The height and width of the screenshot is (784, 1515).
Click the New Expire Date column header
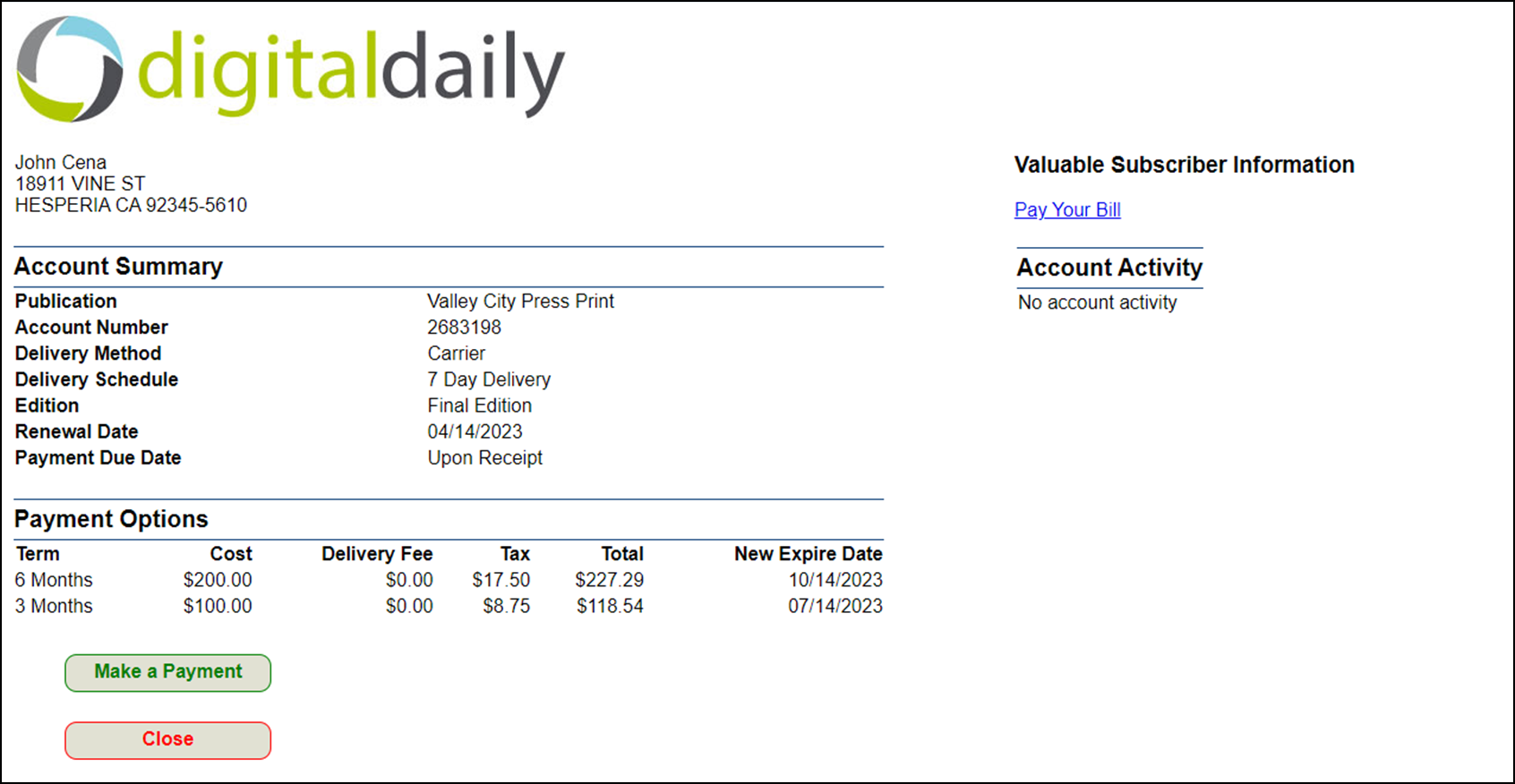click(x=808, y=554)
